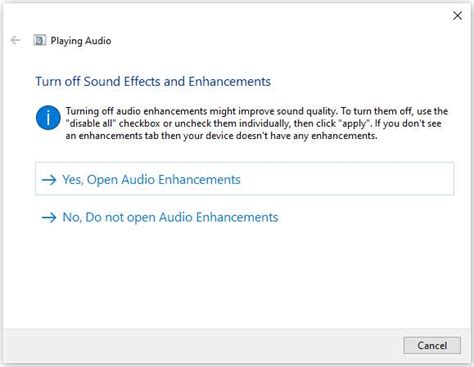Click the Playing Audio troubleshooter icon
Image resolution: width=474 pixels, height=367 pixels.
click(39, 40)
